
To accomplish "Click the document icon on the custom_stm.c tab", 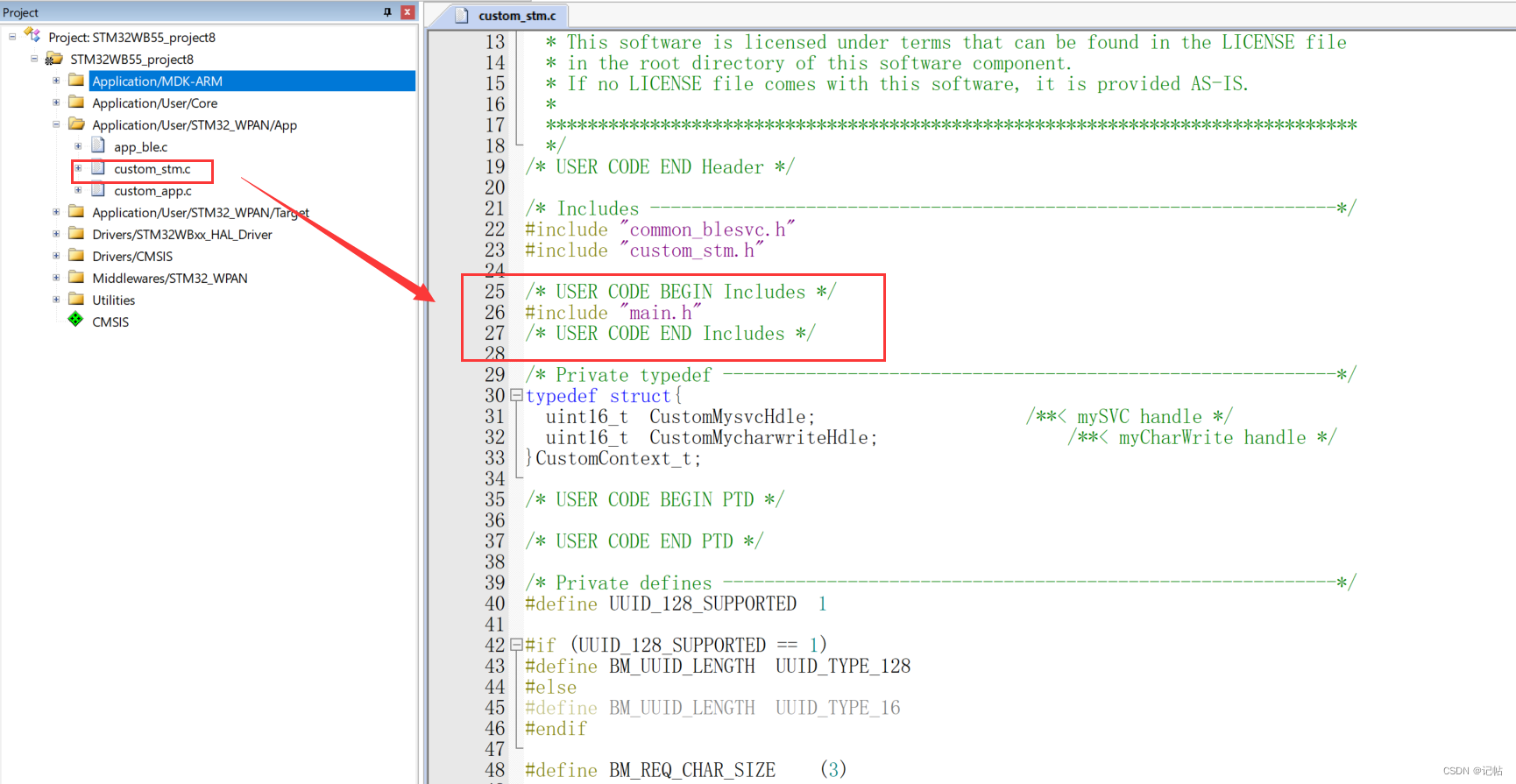I will 462,15.
